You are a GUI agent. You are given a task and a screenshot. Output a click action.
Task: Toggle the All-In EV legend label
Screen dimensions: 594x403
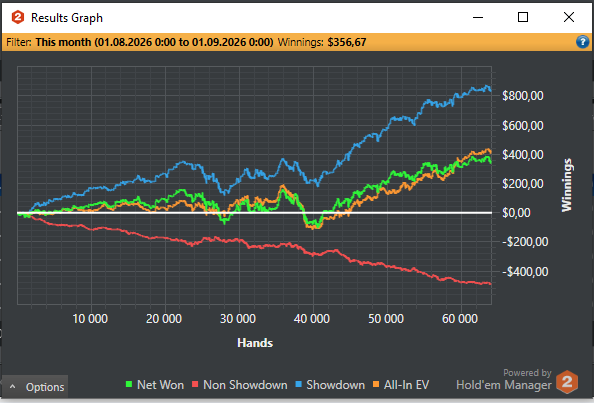406,385
